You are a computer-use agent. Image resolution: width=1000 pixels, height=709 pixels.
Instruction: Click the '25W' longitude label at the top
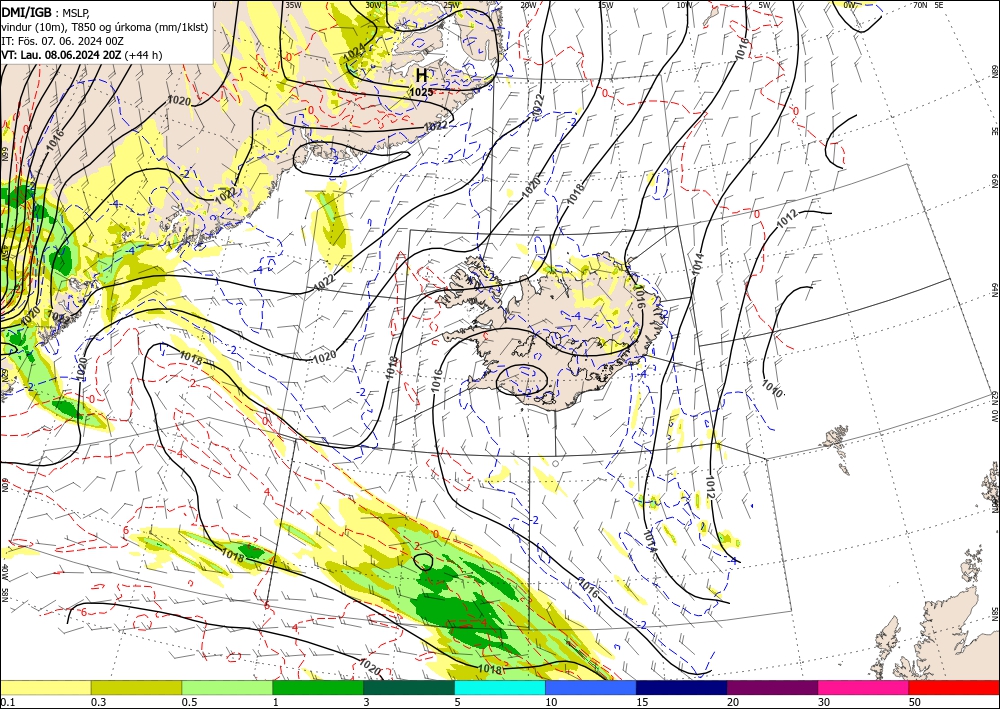pos(452,5)
